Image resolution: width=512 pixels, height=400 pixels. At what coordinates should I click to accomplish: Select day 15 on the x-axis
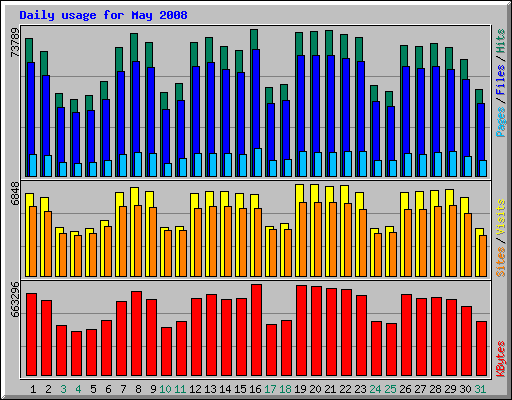tap(240, 389)
